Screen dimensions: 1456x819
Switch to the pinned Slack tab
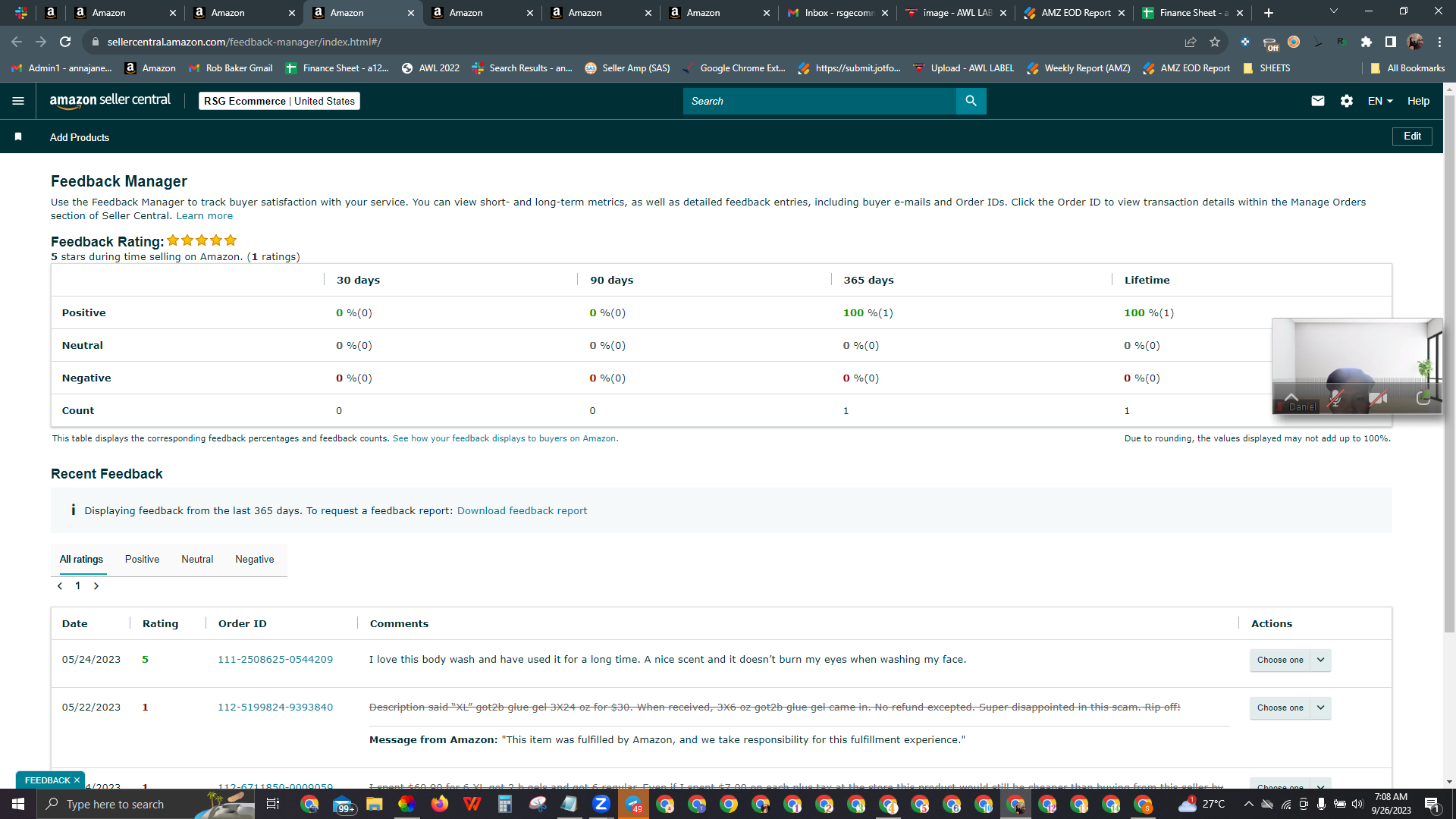21,13
